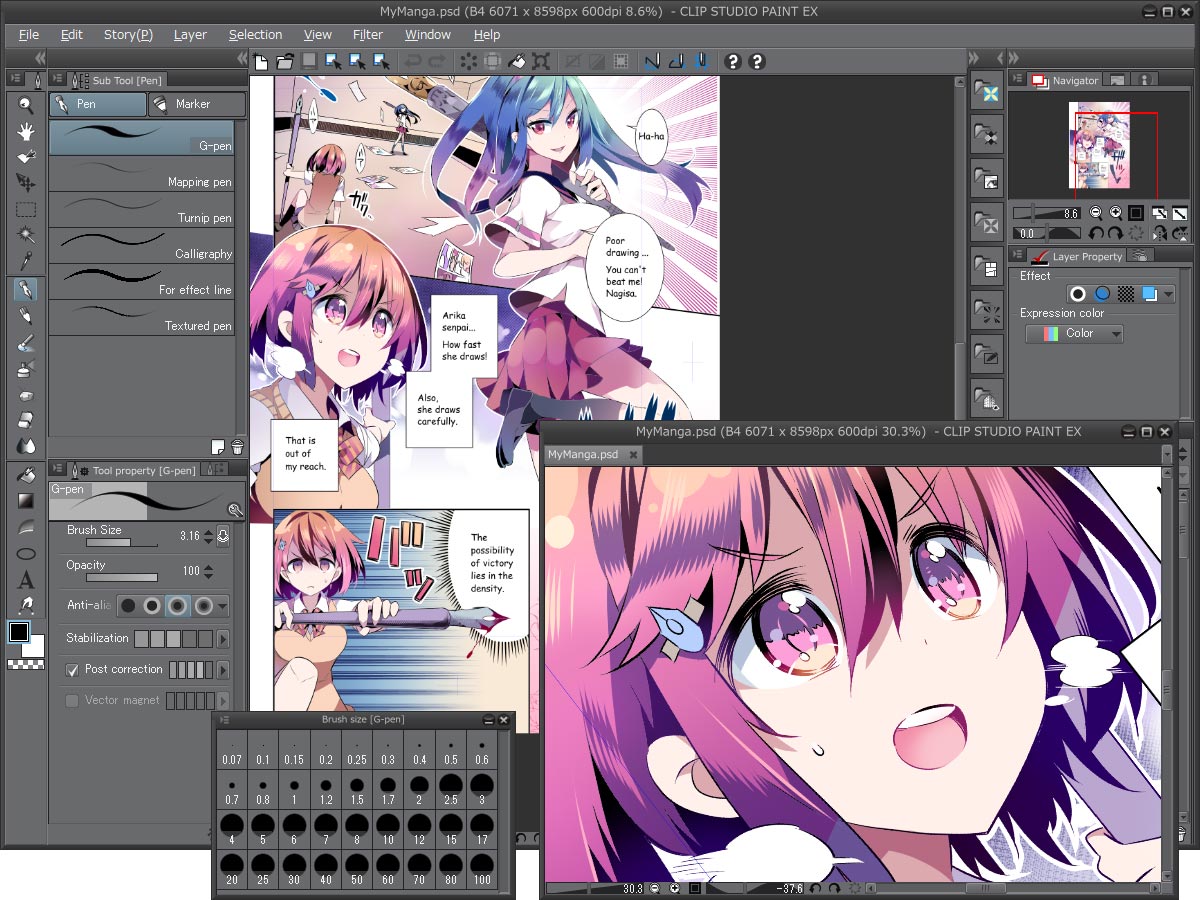Open the Filter menu
The image size is (1200, 900).
368,34
